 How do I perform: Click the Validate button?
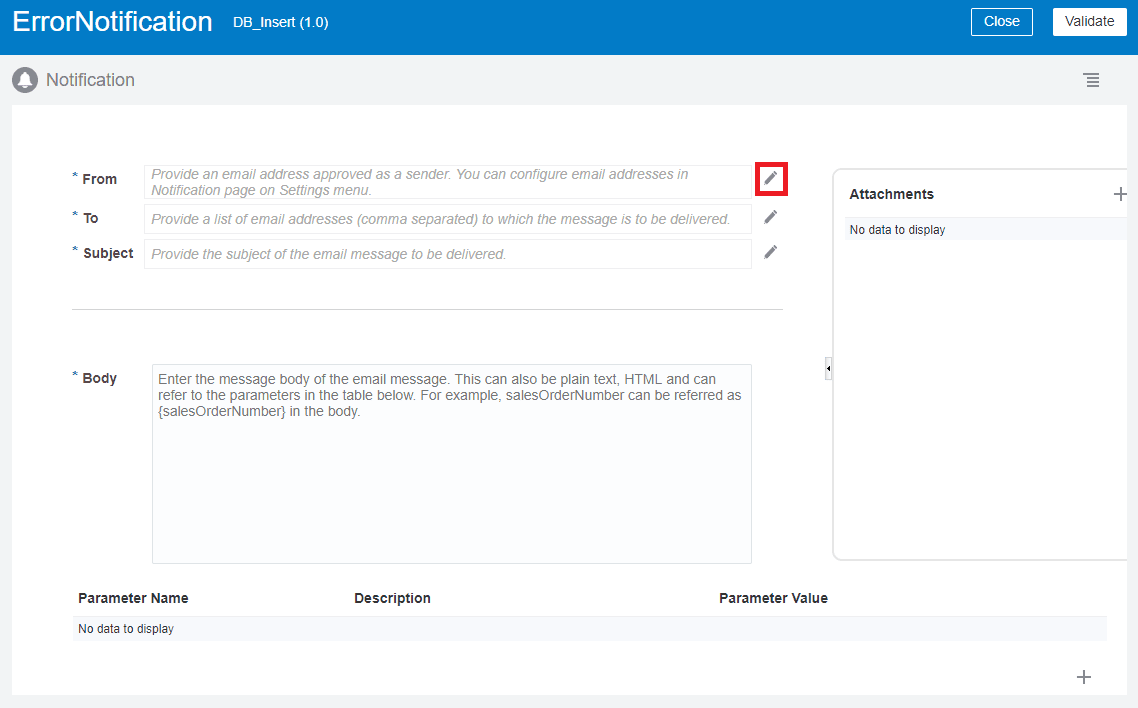point(1089,21)
